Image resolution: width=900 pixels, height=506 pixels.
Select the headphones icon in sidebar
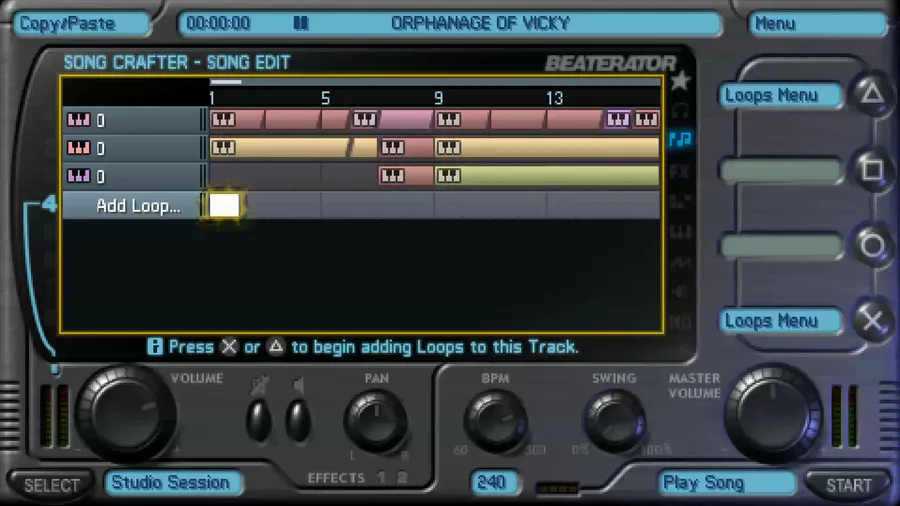point(680,110)
